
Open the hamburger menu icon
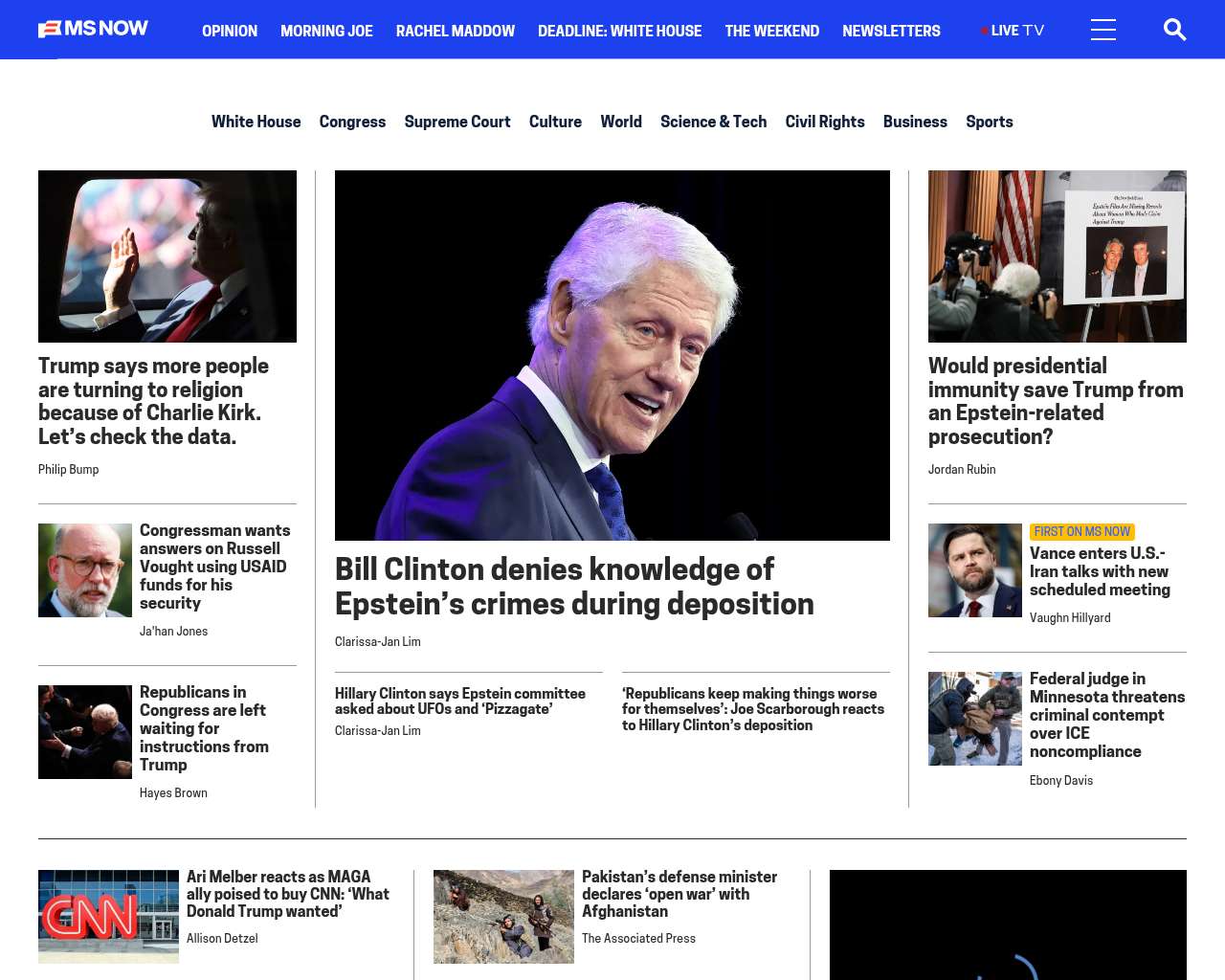coord(1102,30)
